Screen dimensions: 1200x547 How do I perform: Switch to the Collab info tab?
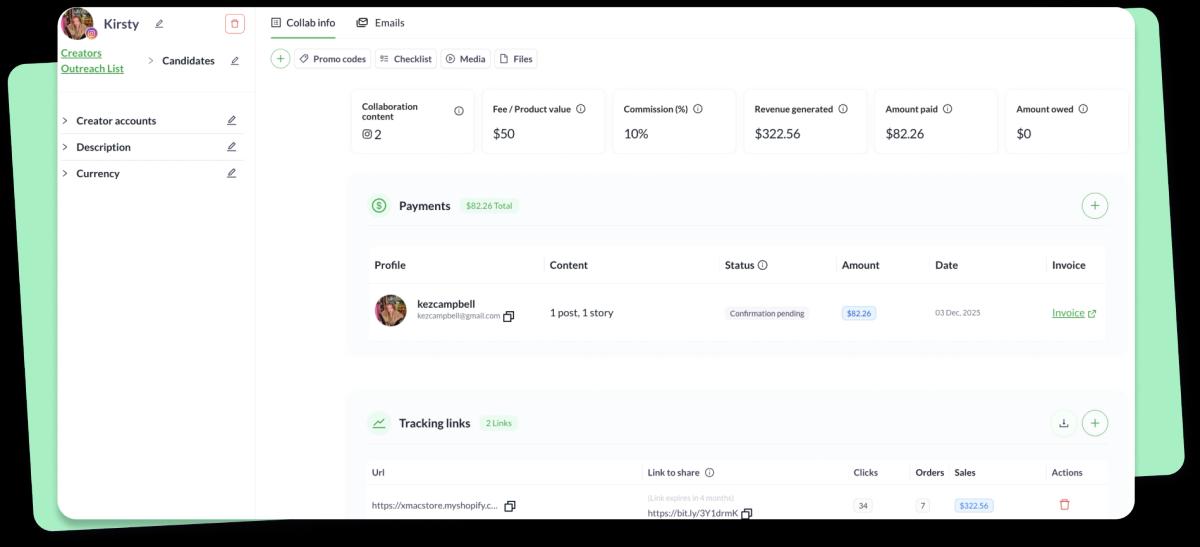303,23
